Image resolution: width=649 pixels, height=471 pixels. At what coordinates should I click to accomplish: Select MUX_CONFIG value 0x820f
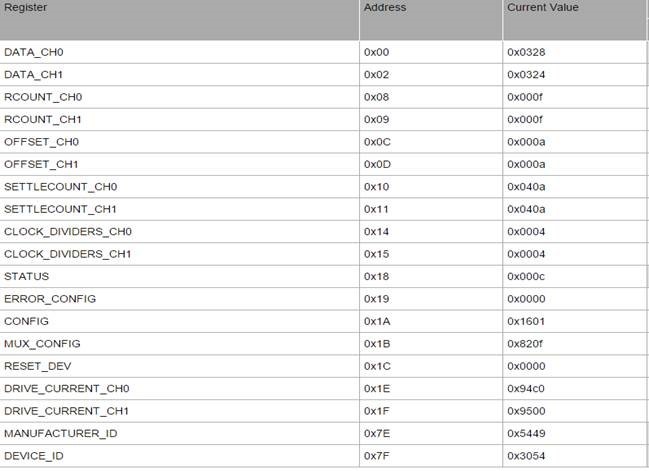tap(525, 344)
